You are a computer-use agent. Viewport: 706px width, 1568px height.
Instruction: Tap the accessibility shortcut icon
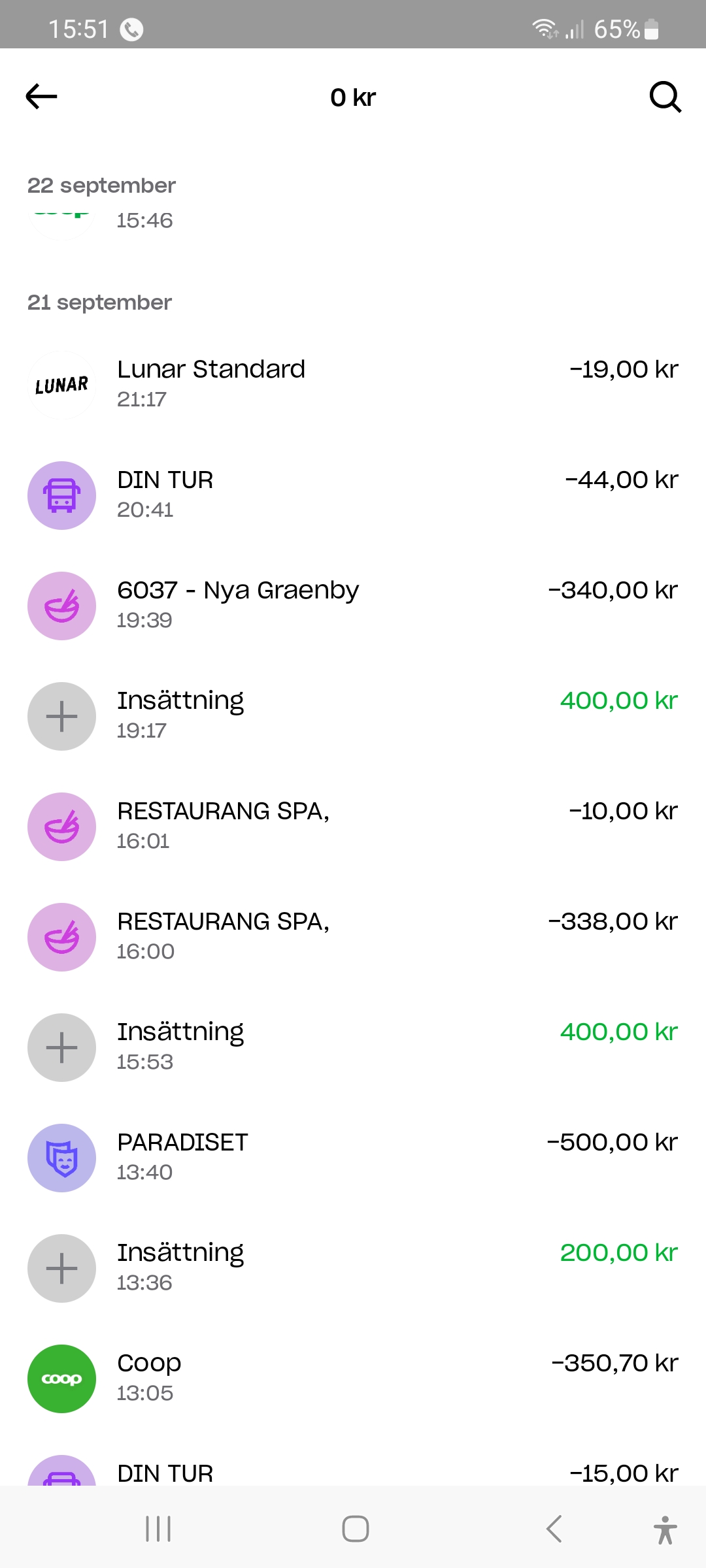[x=665, y=1529]
